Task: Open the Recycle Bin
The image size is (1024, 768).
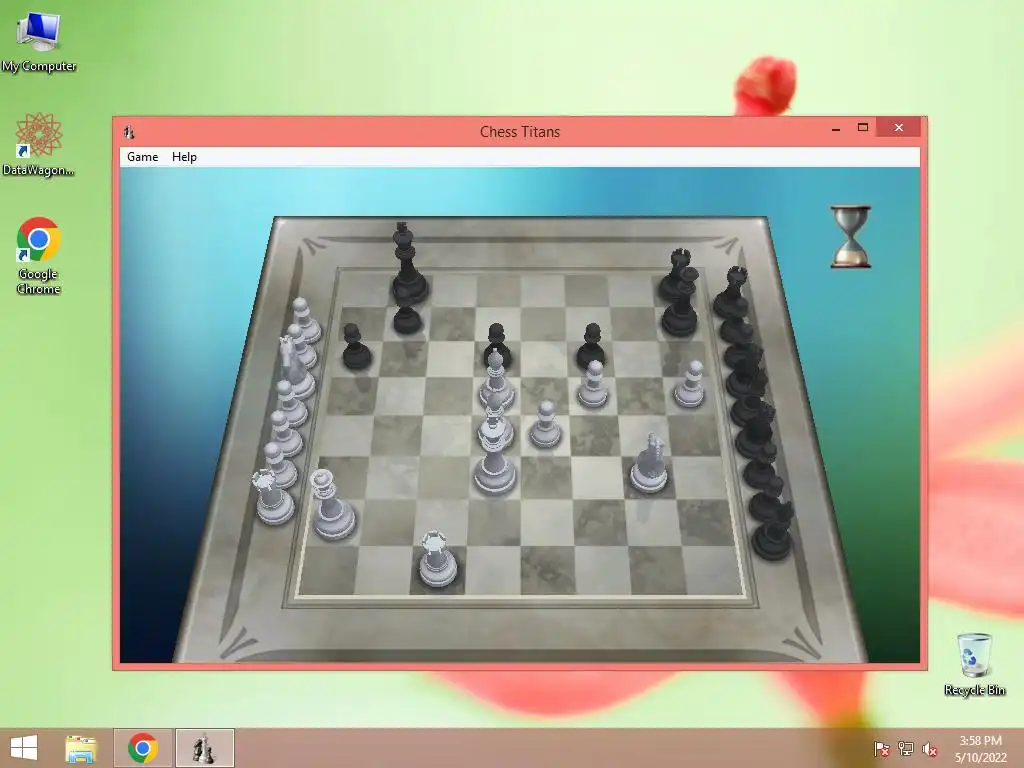Action: (974, 664)
